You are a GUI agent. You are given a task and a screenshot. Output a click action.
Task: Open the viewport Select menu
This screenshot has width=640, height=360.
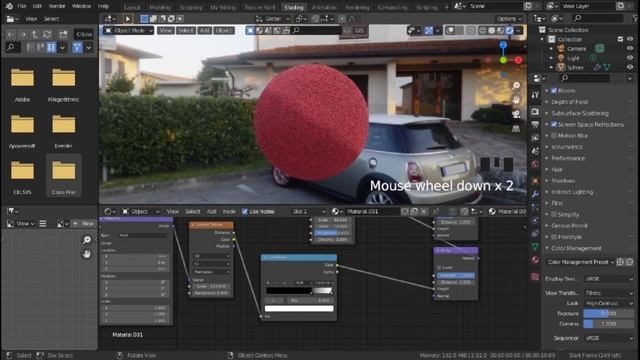185,31
